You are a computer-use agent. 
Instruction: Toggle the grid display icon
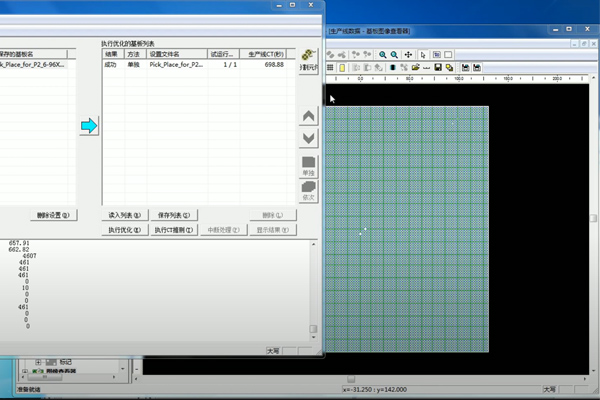330,68
